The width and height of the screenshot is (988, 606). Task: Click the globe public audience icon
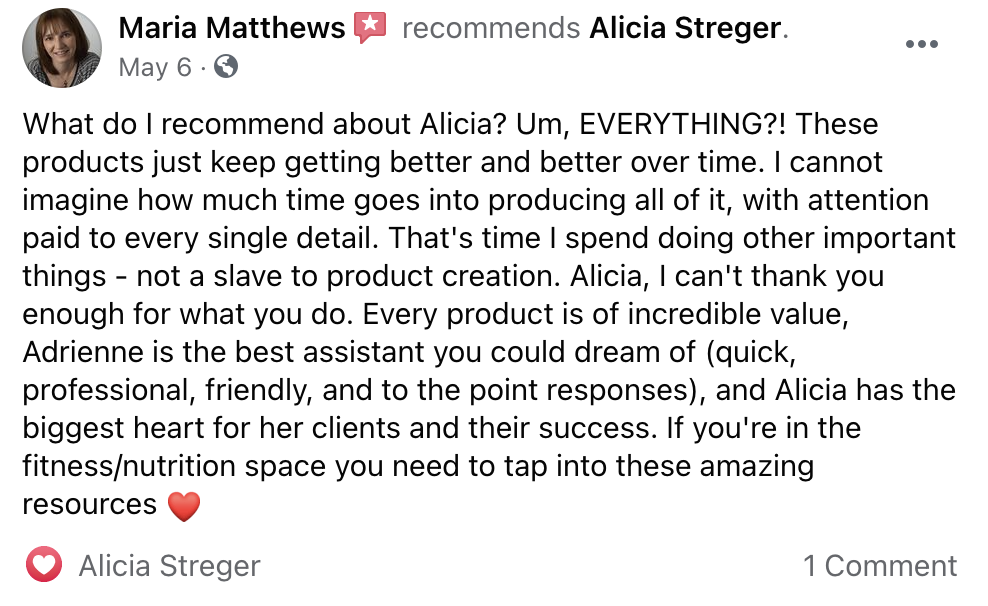point(226,67)
